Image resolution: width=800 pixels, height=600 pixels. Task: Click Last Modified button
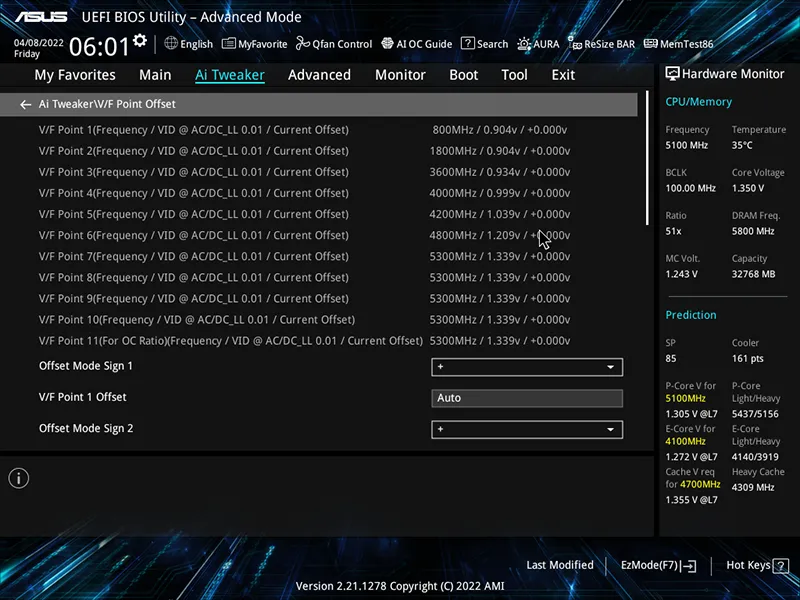pos(560,565)
